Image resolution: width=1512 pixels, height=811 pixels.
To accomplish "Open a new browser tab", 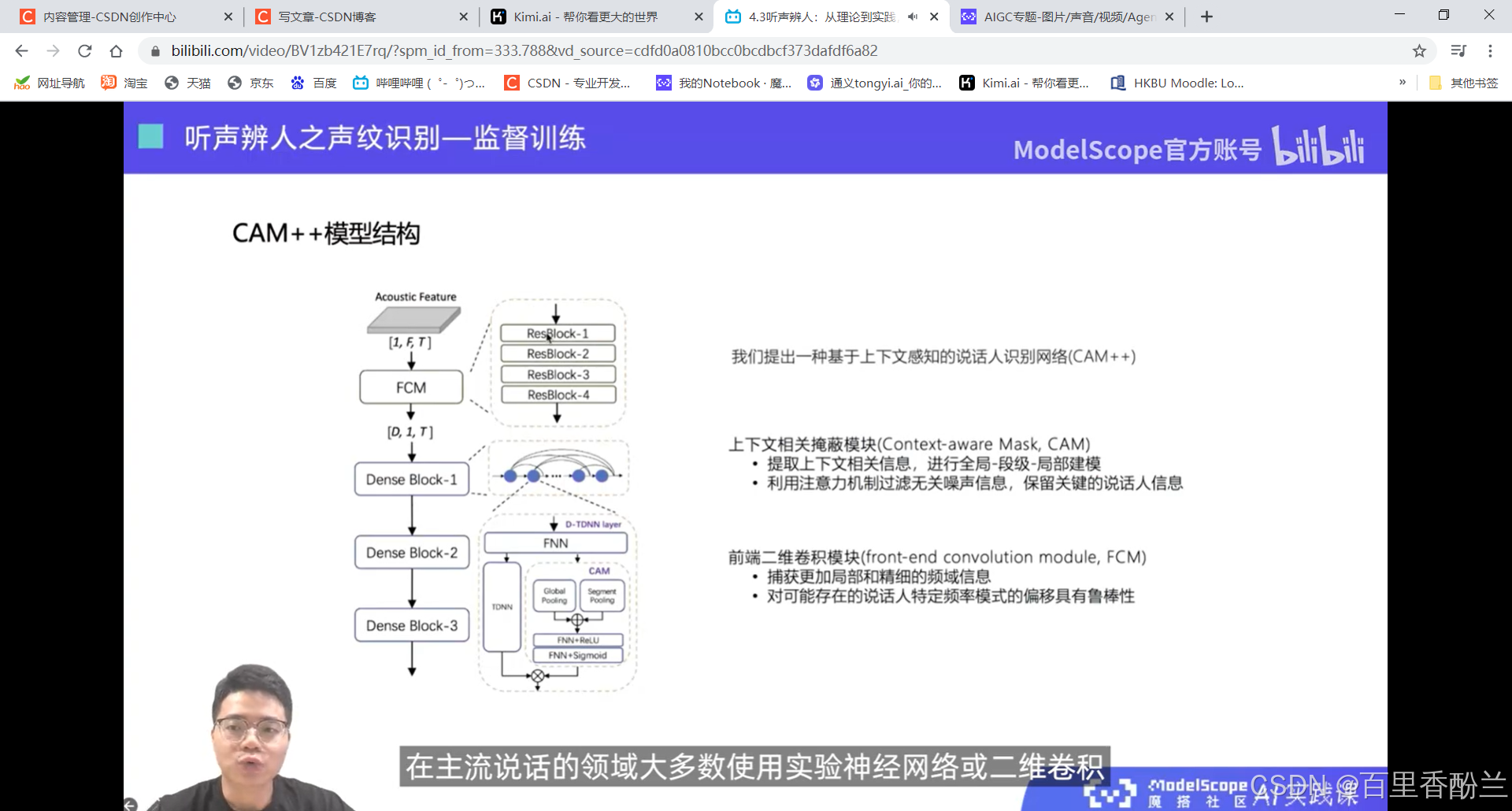I will [x=1206, y=17].
